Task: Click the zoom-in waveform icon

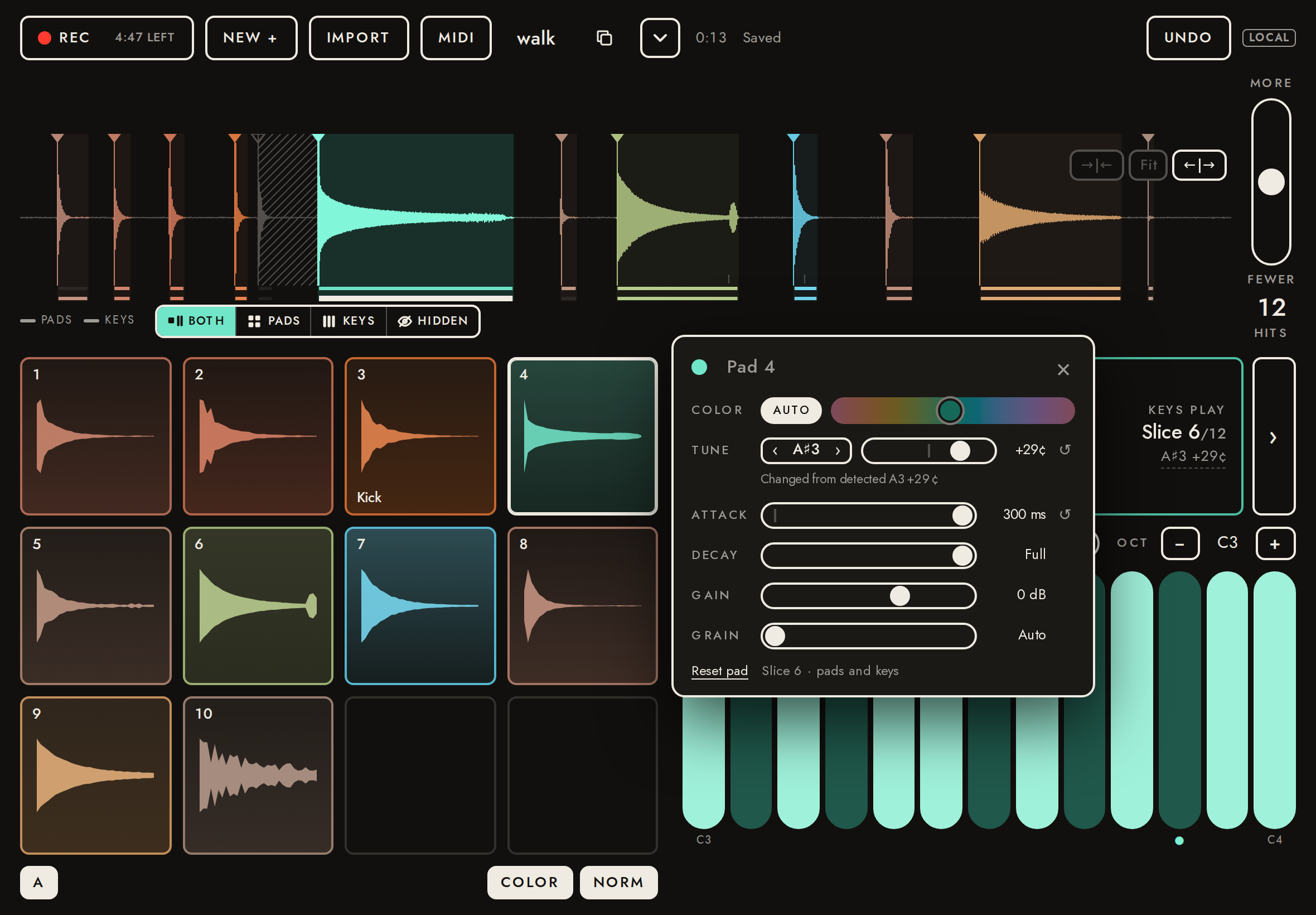Action: pyautogui.click(x=1096, y=165)
